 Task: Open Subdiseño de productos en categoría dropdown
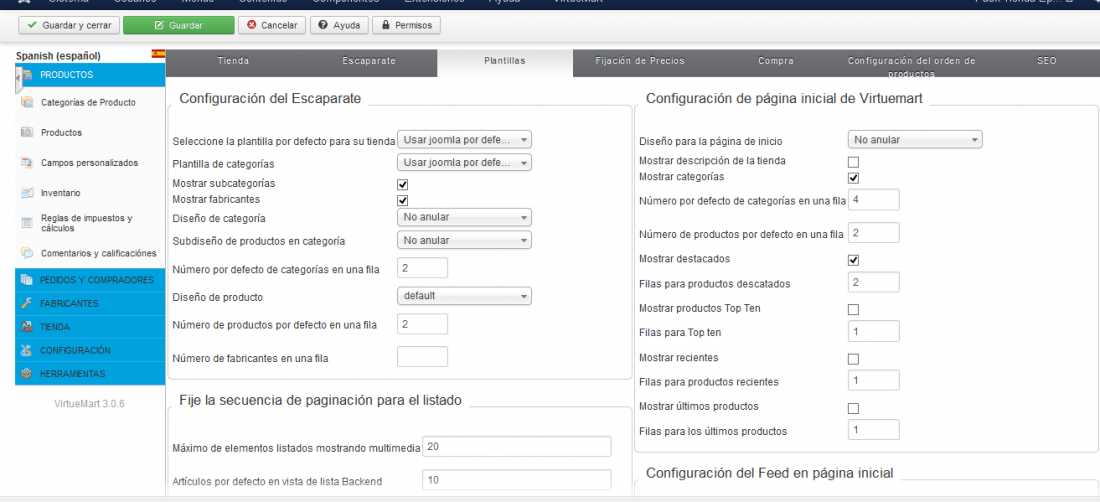(x=464, y=240)
